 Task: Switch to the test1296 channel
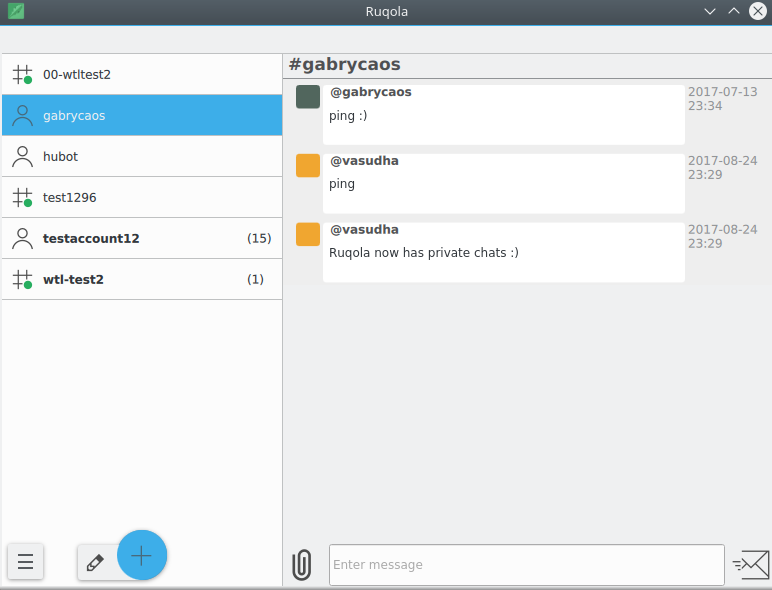pyautogui.click(x=142, y=197)
